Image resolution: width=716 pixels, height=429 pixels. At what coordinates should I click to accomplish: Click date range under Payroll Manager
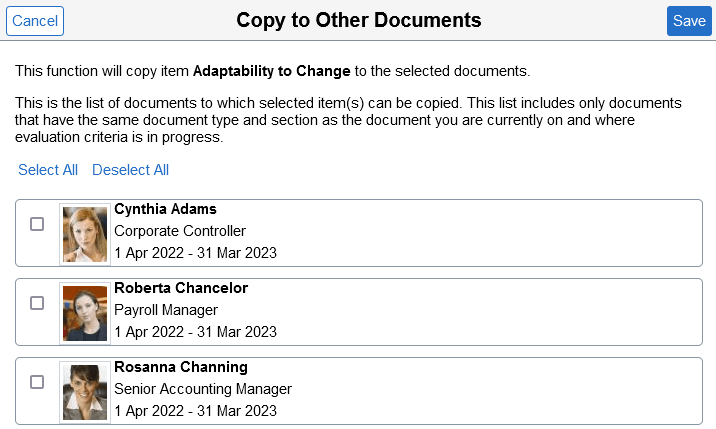click(x=195, y=332)
